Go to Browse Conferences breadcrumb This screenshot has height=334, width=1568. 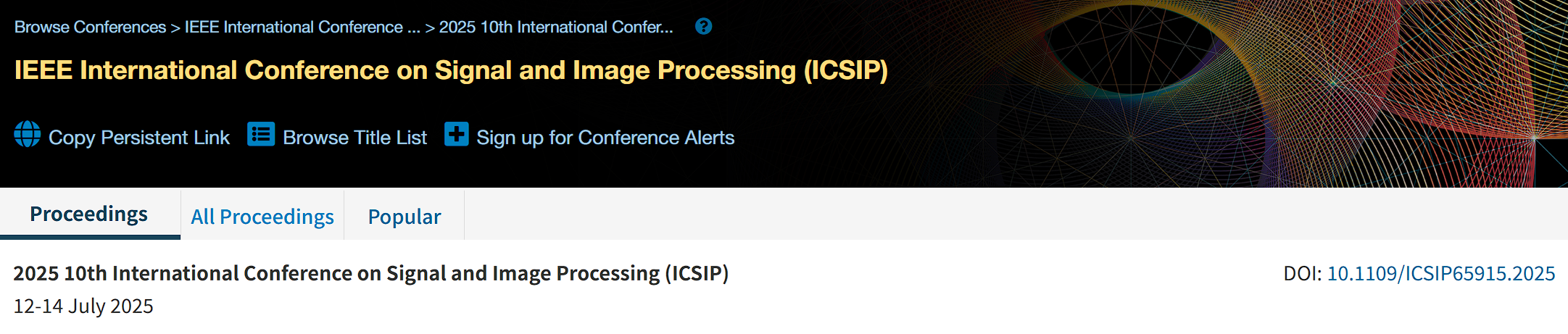click(x=90, y=28)
